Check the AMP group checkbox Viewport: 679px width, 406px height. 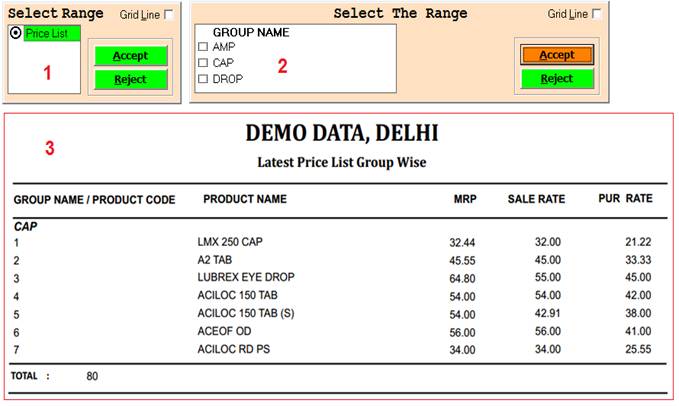coord(203,47)
